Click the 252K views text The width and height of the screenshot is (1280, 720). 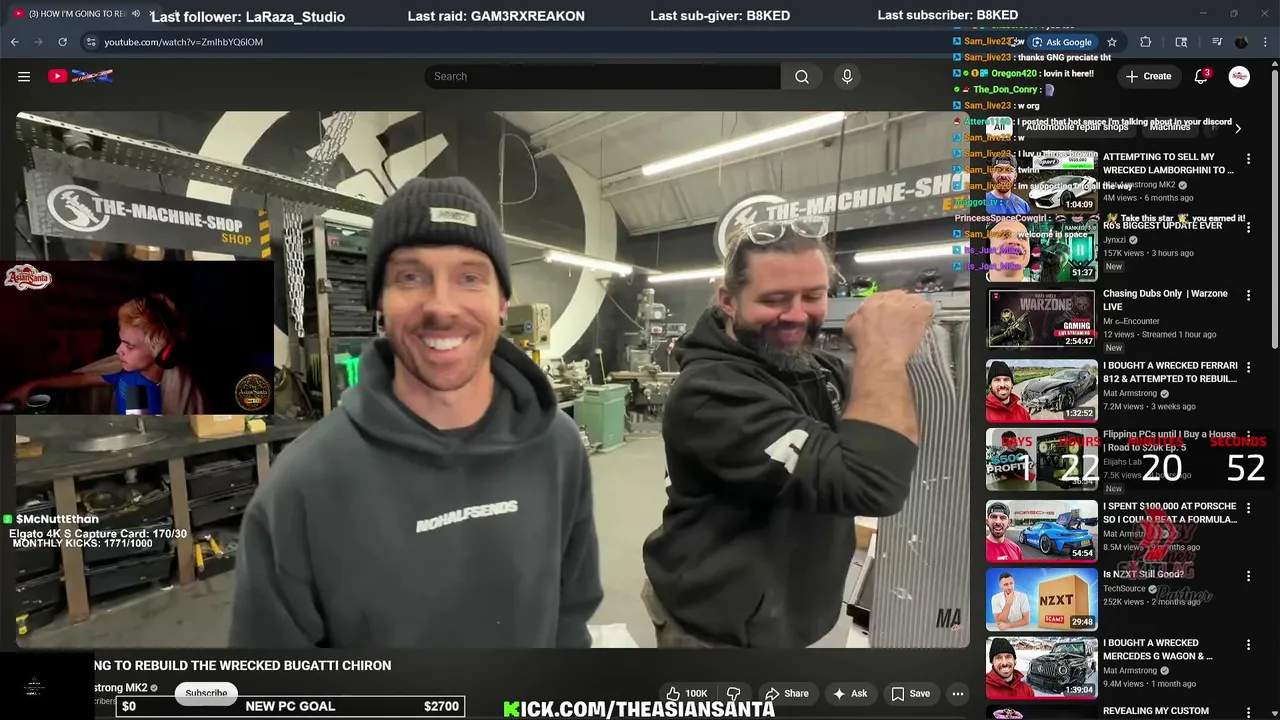coord(1125,603)
